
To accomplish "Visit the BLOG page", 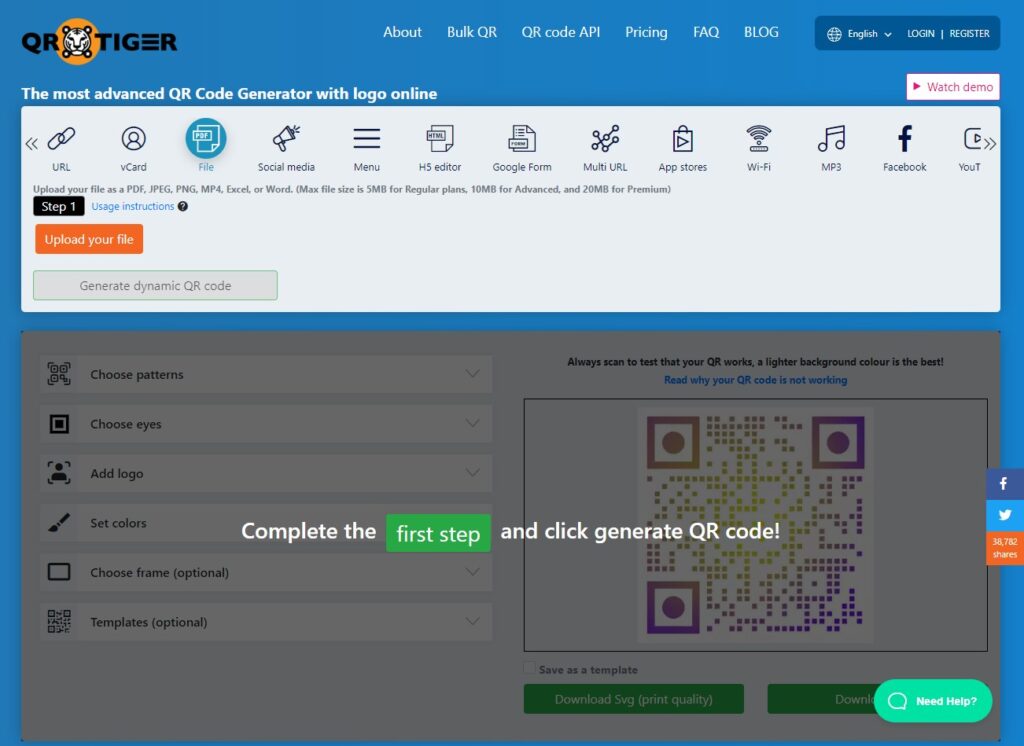I will point(761,32).
